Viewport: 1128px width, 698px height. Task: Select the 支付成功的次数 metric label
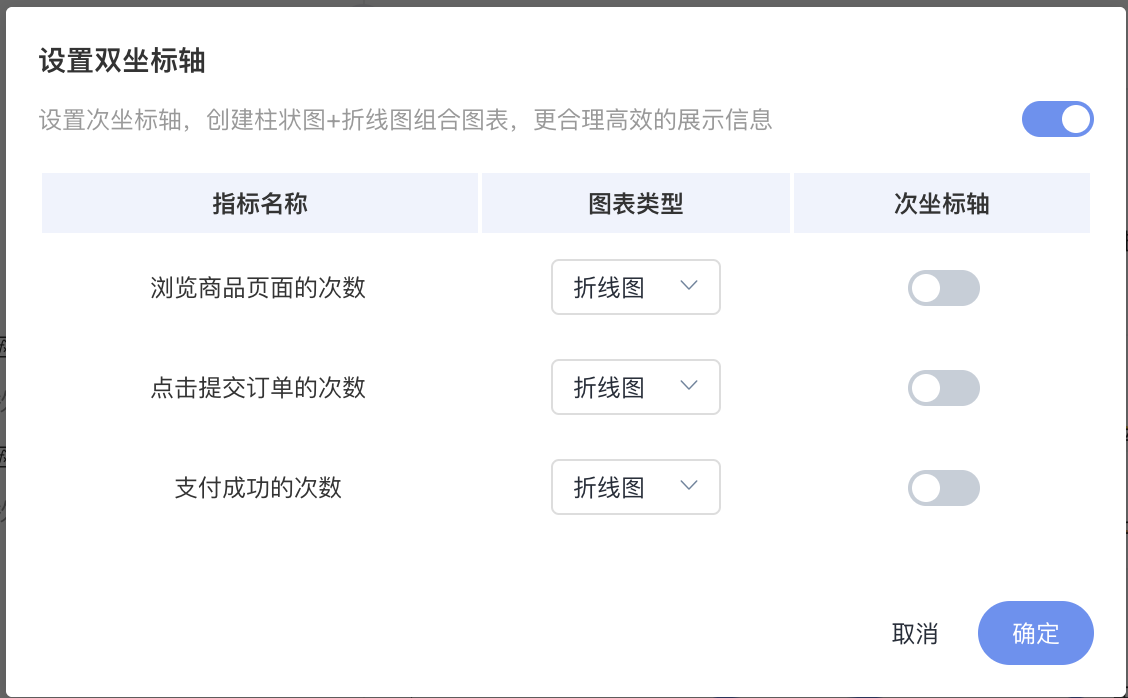pos(258,488)
